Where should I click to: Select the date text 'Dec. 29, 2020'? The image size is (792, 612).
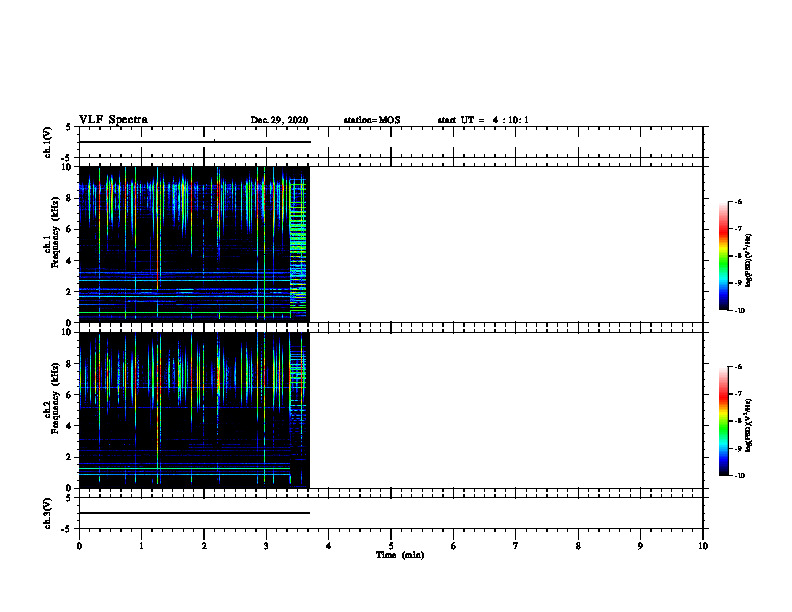coord(279,120)
